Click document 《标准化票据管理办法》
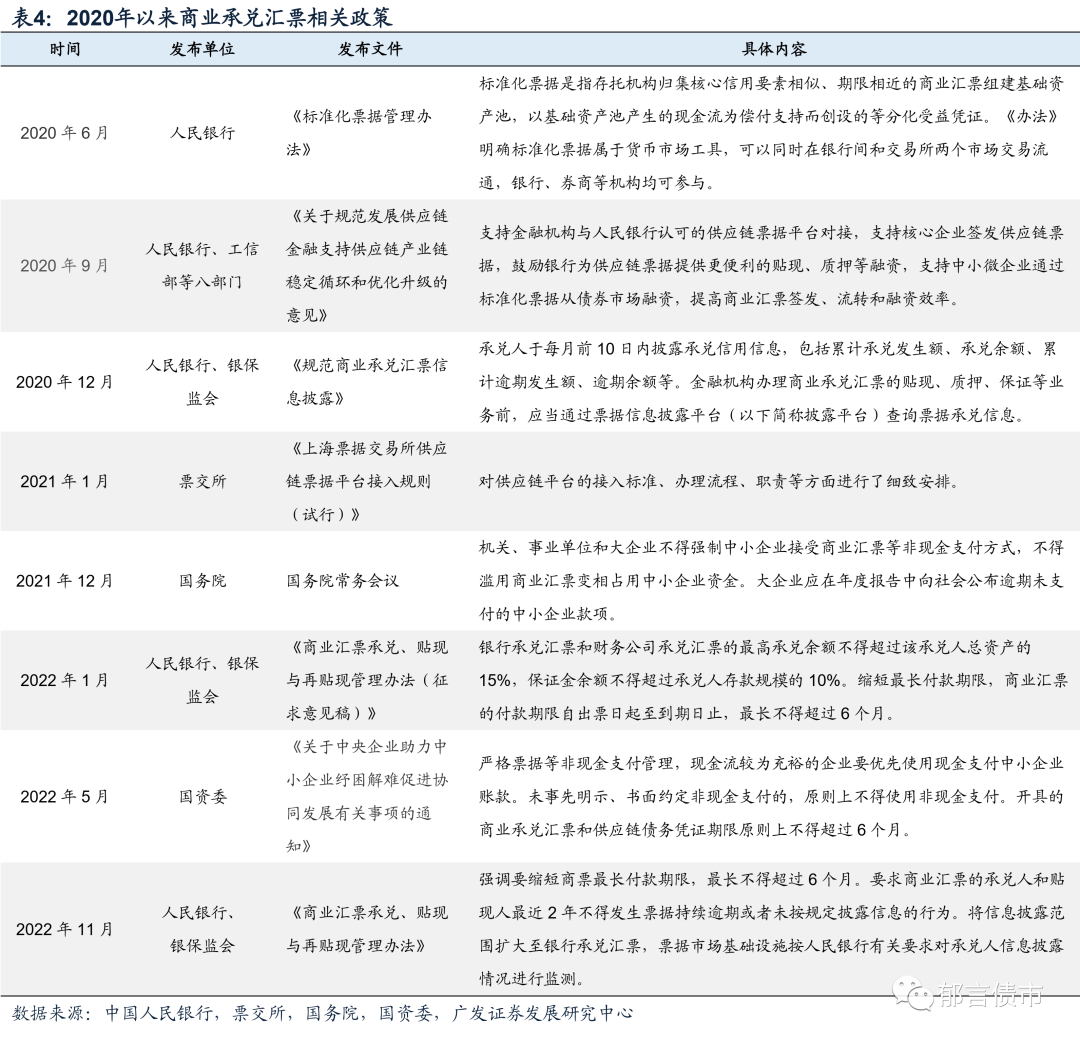The width and height of the screenshot is (1080, 1043). [x=359, y=133]
